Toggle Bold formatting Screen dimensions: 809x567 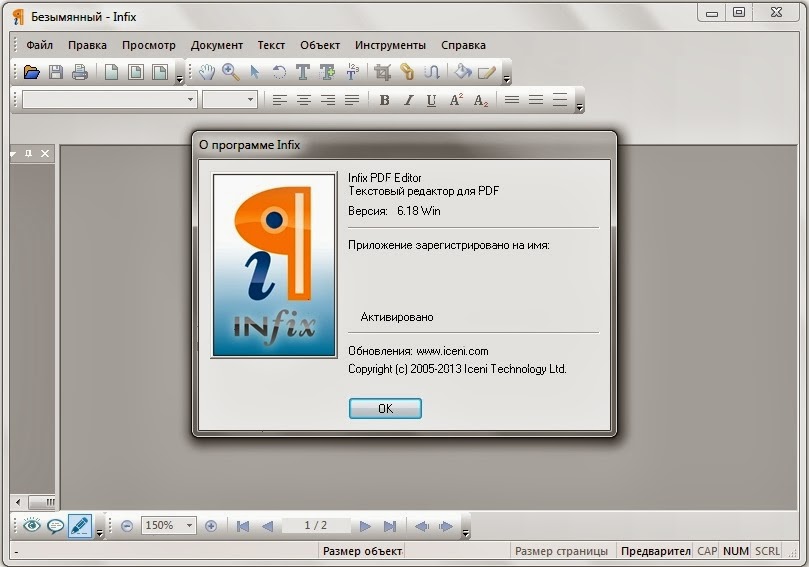[x=384, y=100]
